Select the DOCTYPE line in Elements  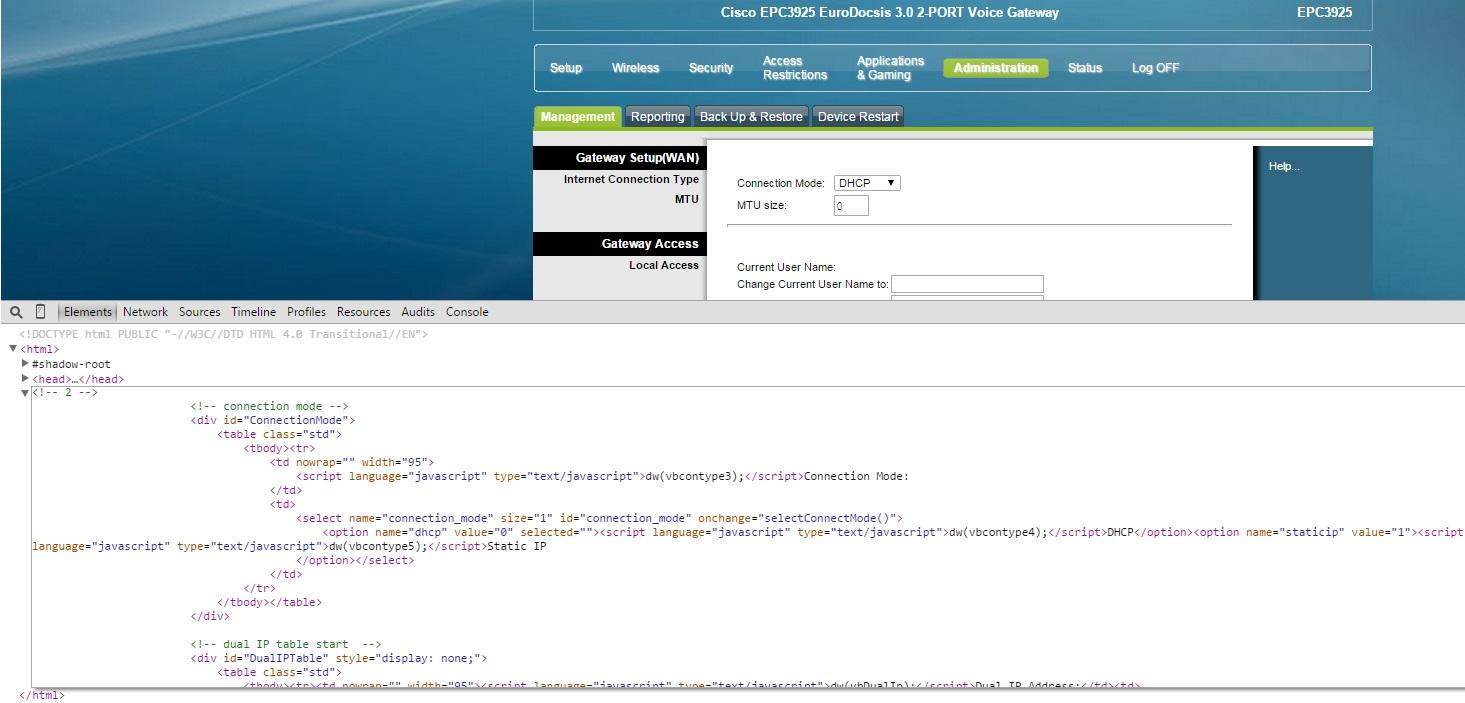[x=223, y=334]
